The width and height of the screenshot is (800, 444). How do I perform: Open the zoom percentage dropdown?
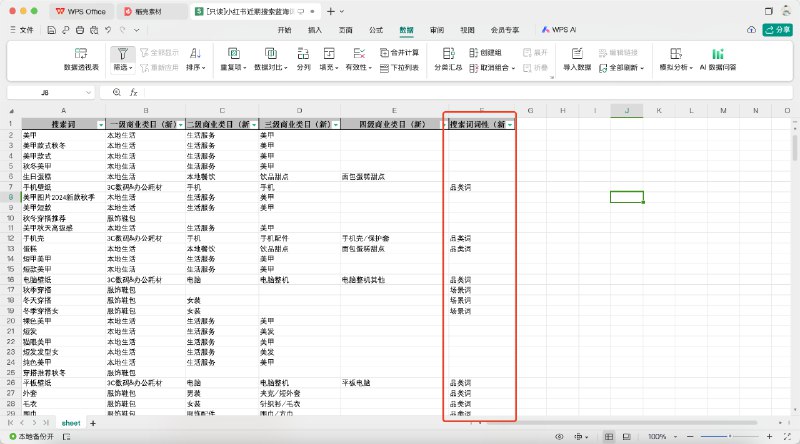coord(675,437)
